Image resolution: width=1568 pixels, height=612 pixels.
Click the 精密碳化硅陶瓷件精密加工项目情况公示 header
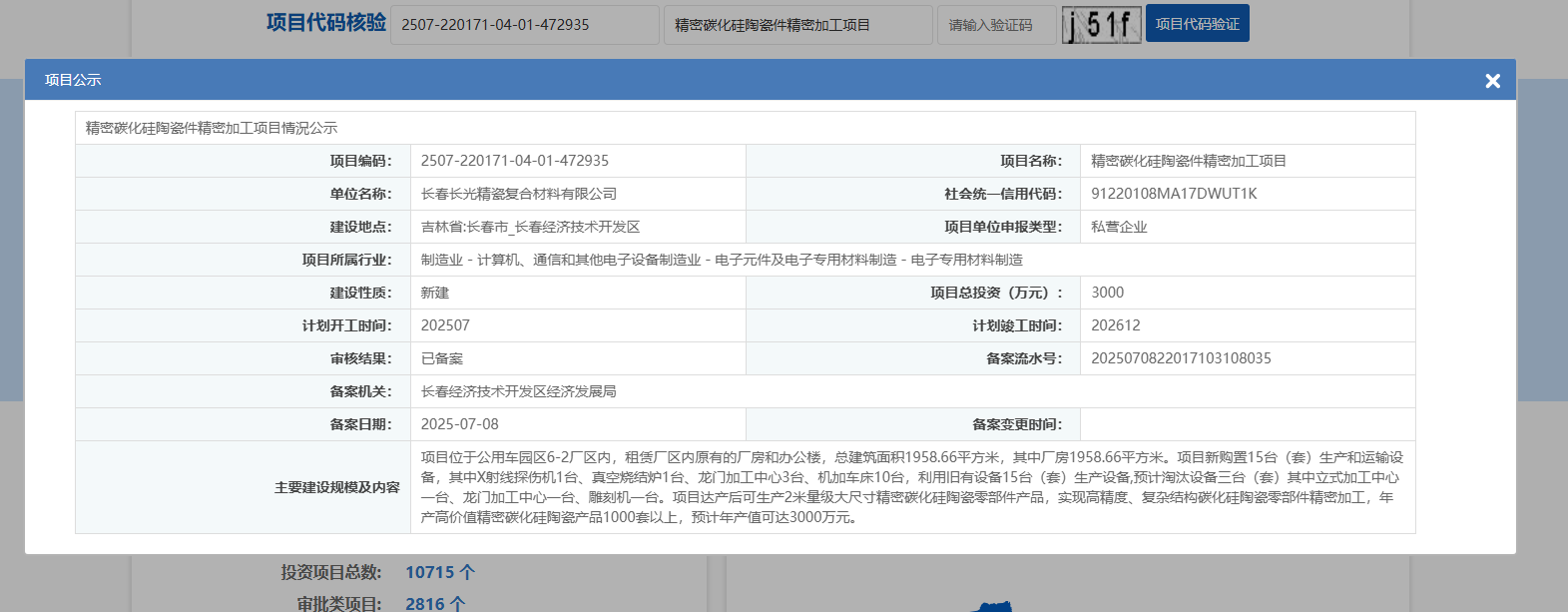212,128
